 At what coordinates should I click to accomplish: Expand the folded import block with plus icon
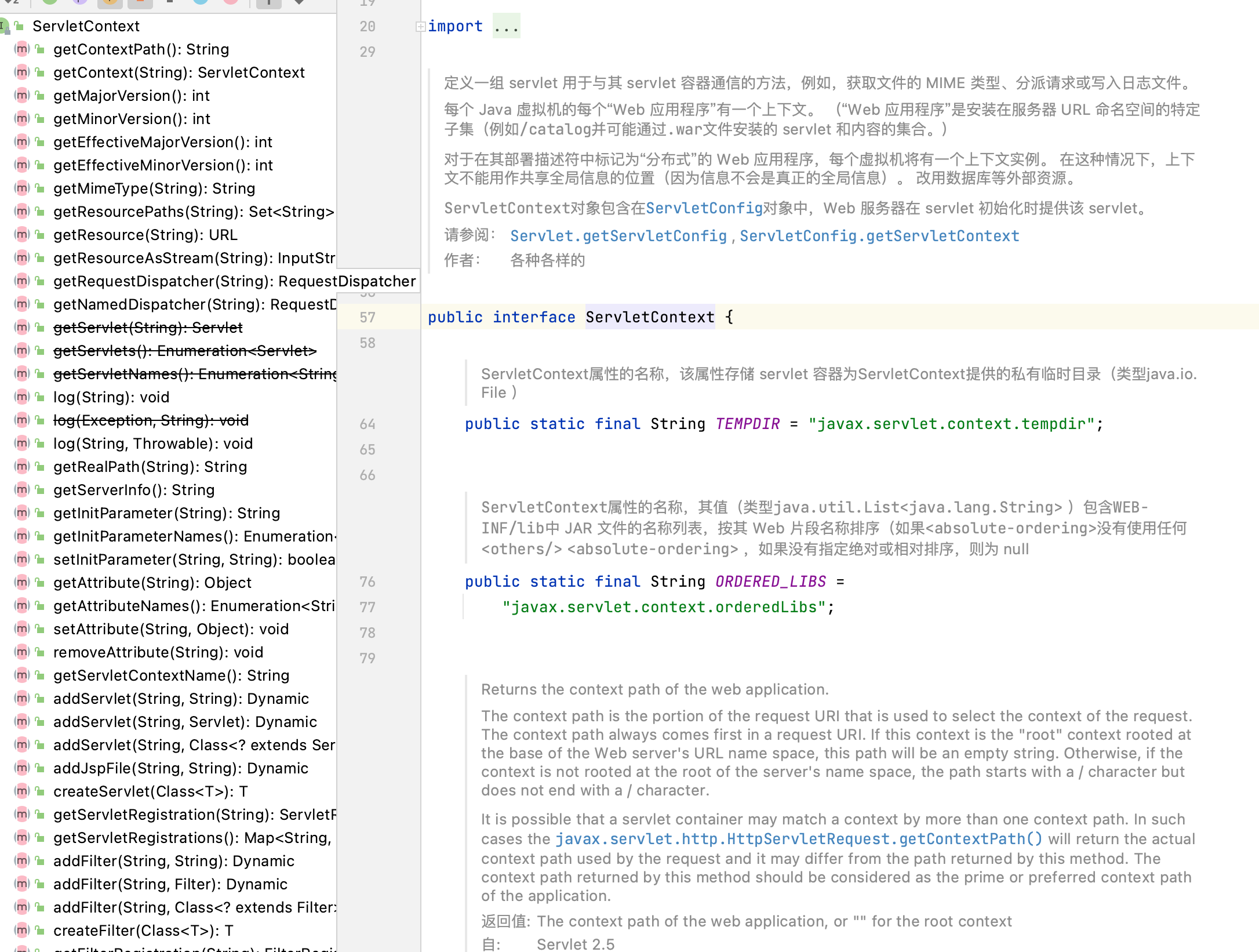point(420,26)
